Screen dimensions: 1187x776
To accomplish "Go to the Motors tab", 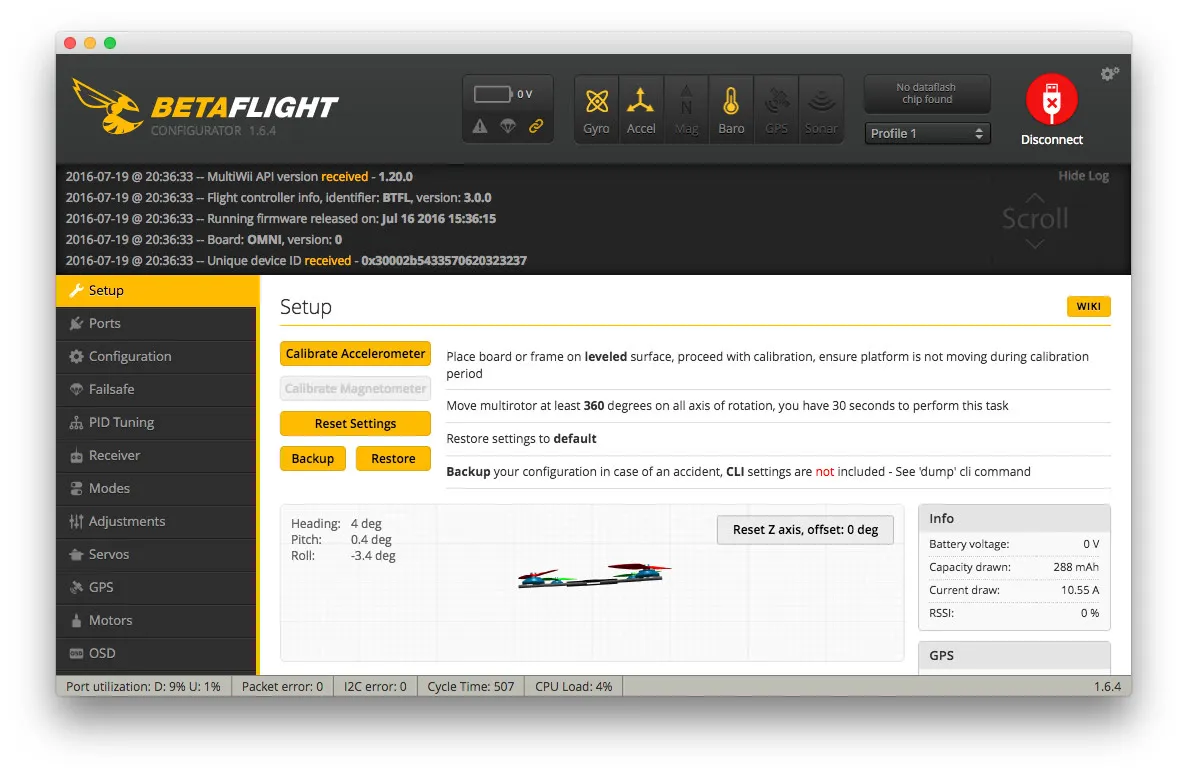I will 110,620.
